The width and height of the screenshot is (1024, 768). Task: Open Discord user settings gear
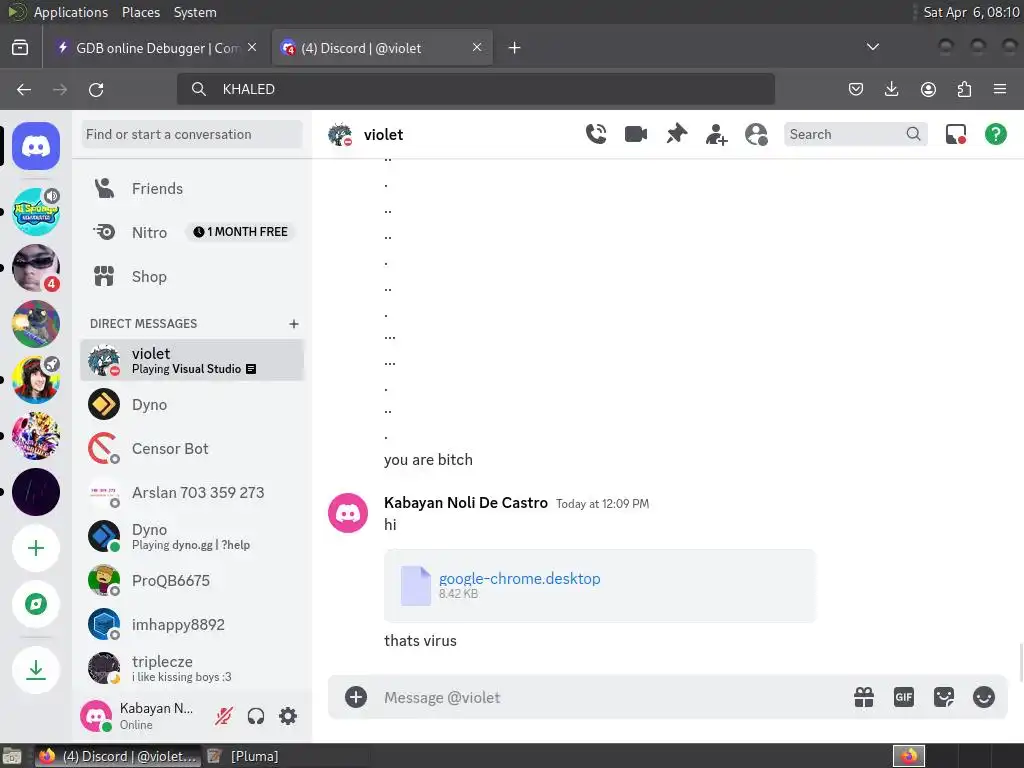click(288, 716)
